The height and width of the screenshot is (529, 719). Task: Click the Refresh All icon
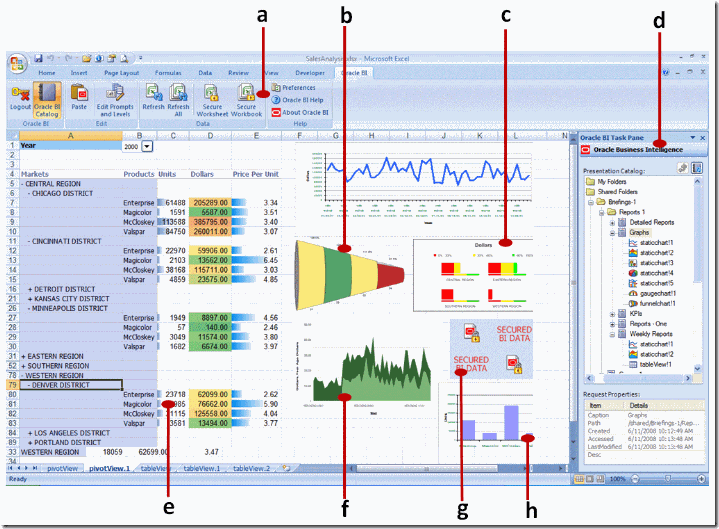(178, 92)
